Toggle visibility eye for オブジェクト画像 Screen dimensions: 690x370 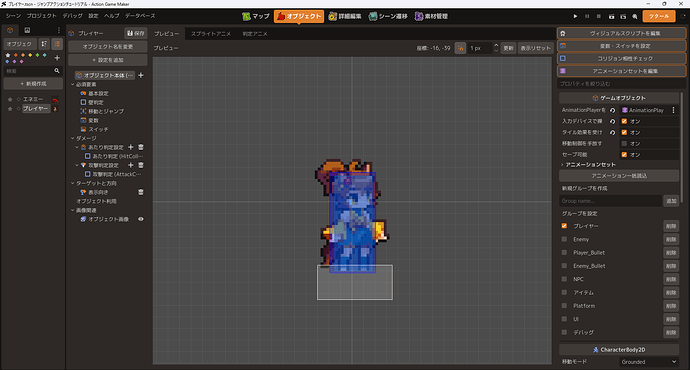pyautogui.click(x=141, y=219)
